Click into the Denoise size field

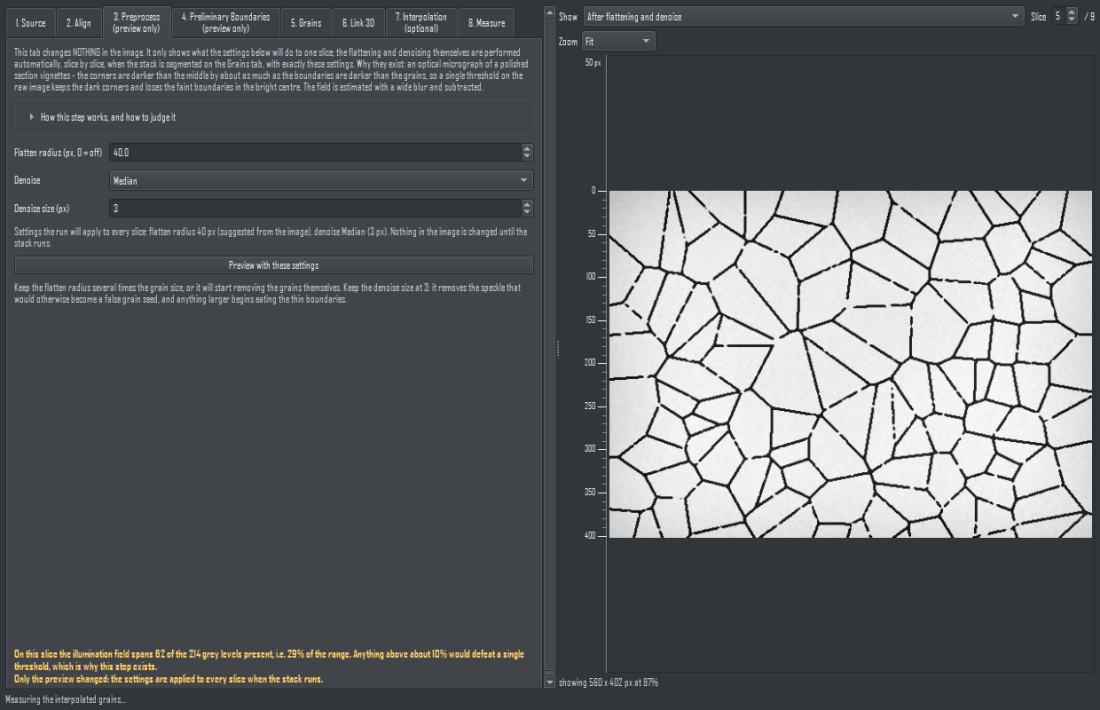point(316,208)
